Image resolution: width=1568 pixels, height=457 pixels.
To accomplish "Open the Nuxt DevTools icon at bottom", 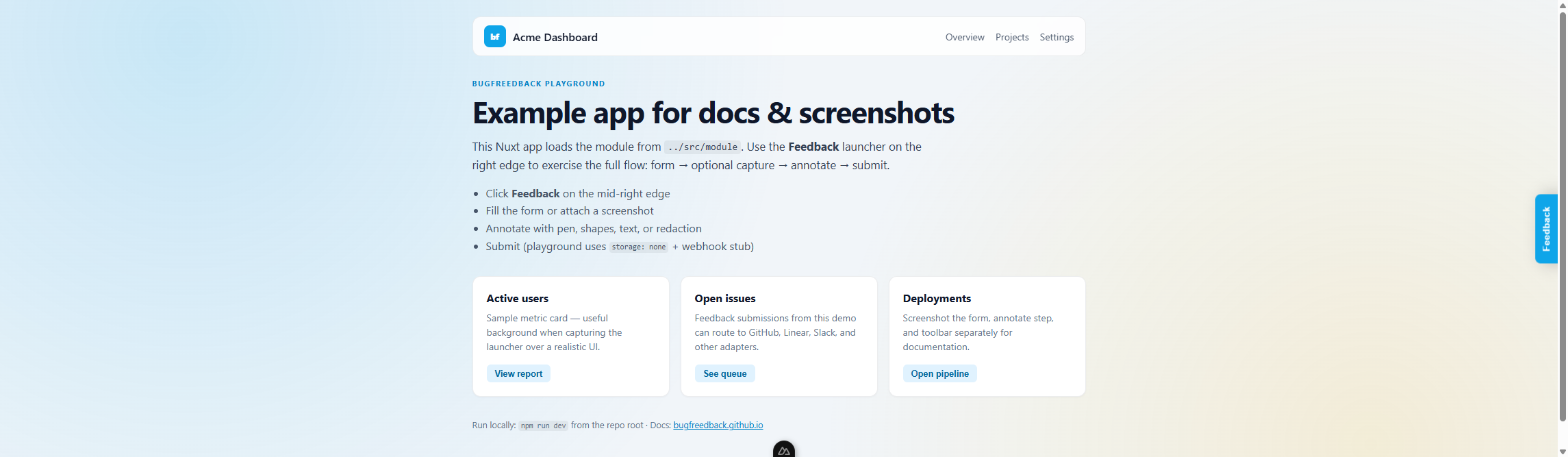I will coord(783,449).
